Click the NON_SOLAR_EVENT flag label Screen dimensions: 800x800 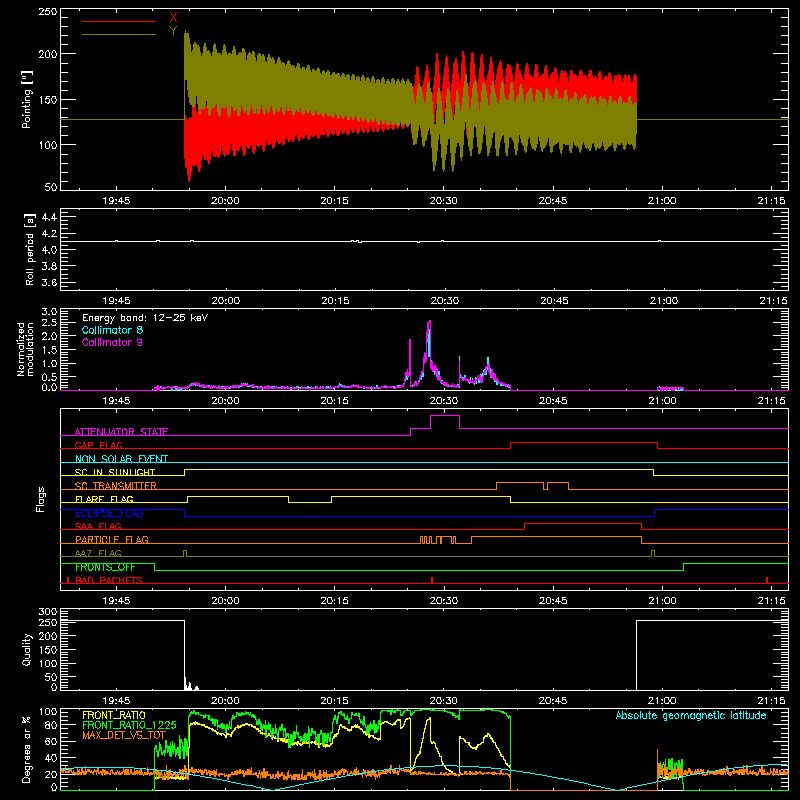tap(121, 459)
